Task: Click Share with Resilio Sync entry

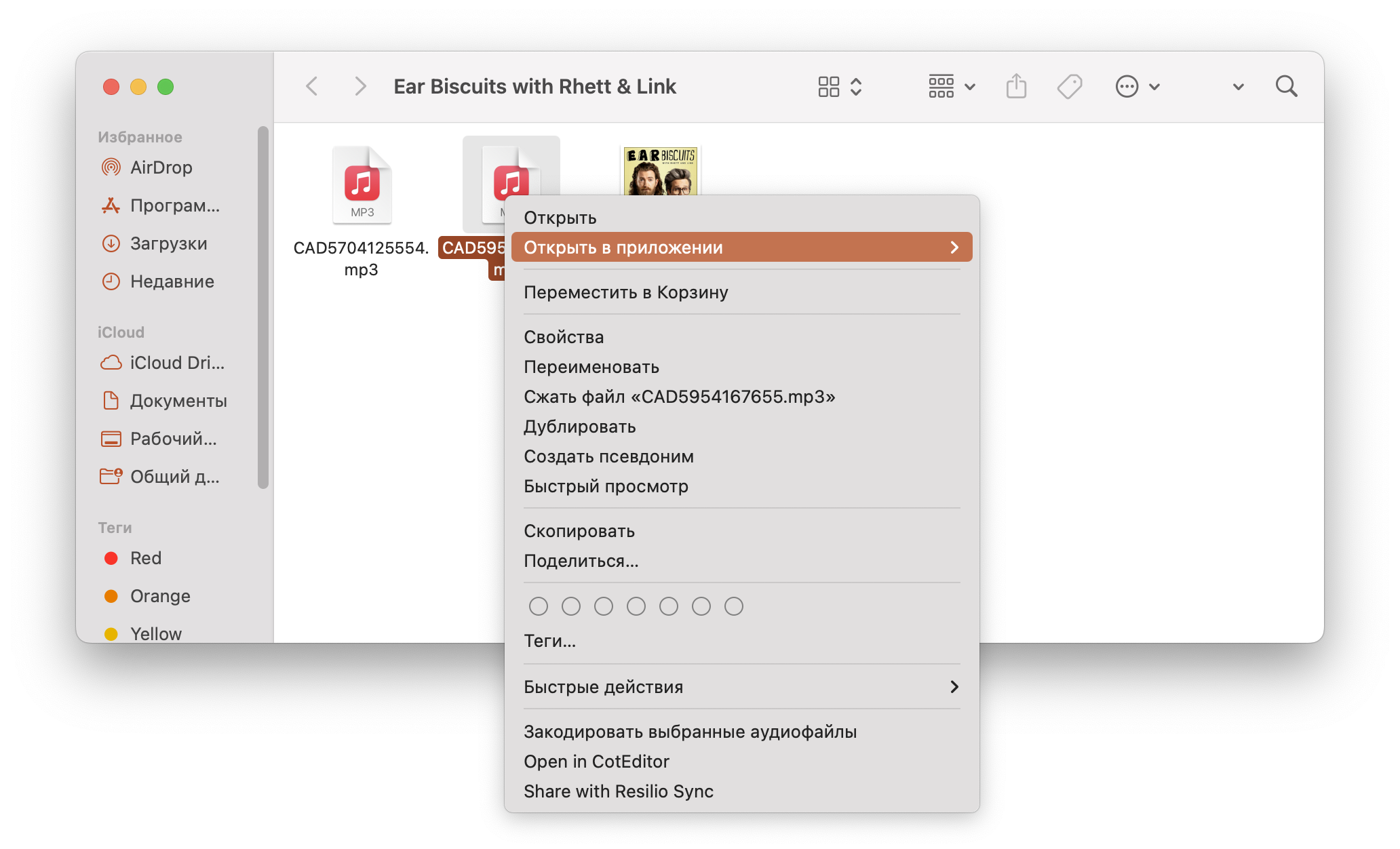Action: pos(618,791)
